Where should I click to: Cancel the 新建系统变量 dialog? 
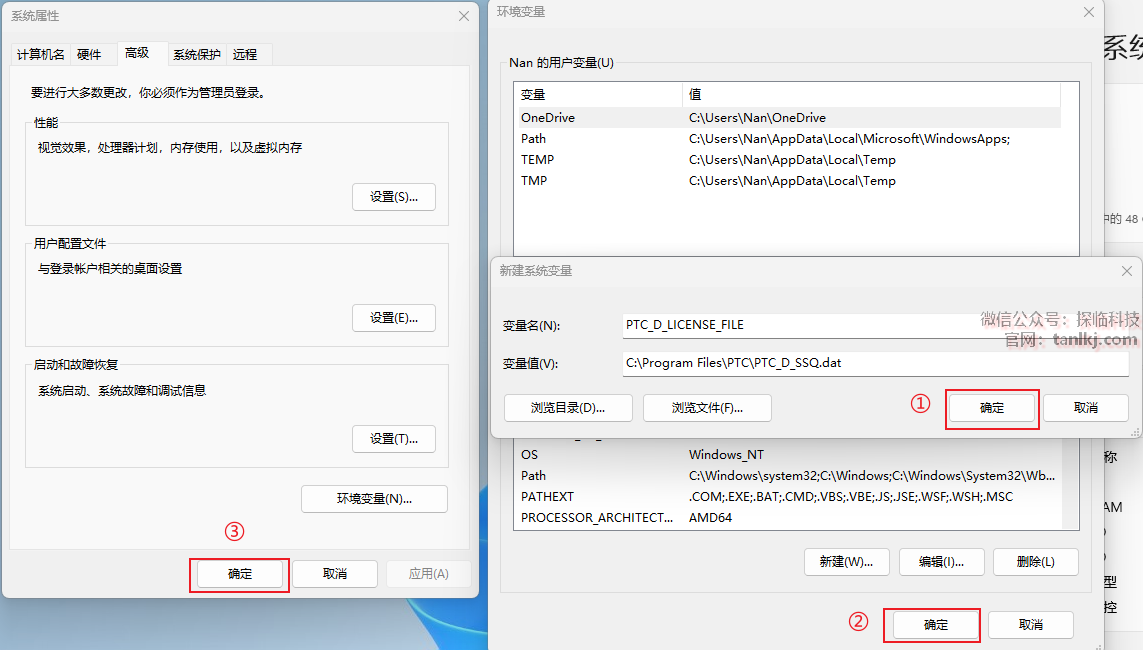point(1085,408)
